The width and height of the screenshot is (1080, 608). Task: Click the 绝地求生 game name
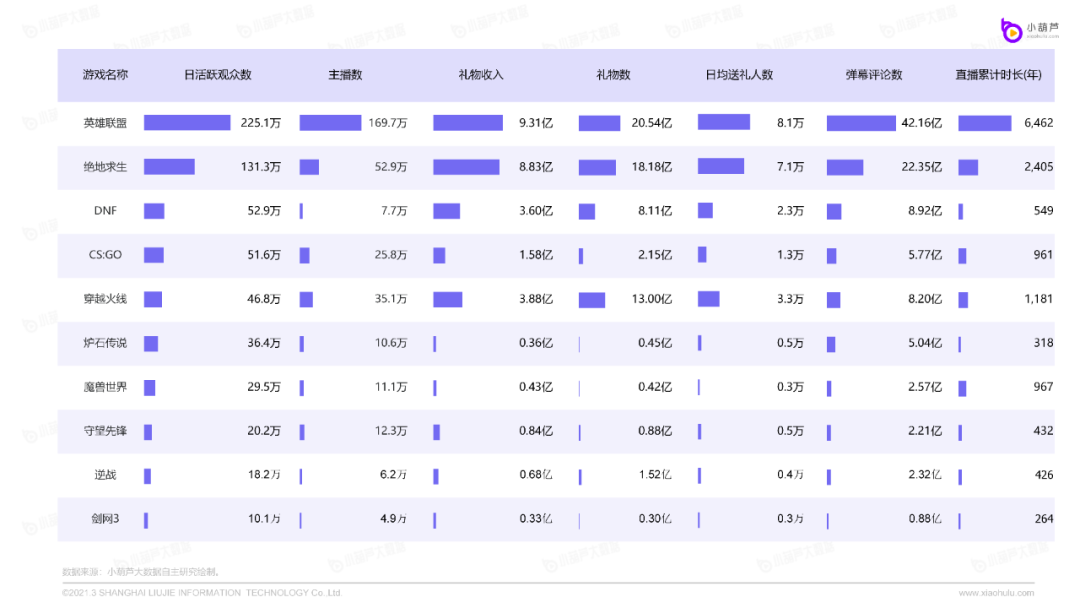(x=105, y=167)
